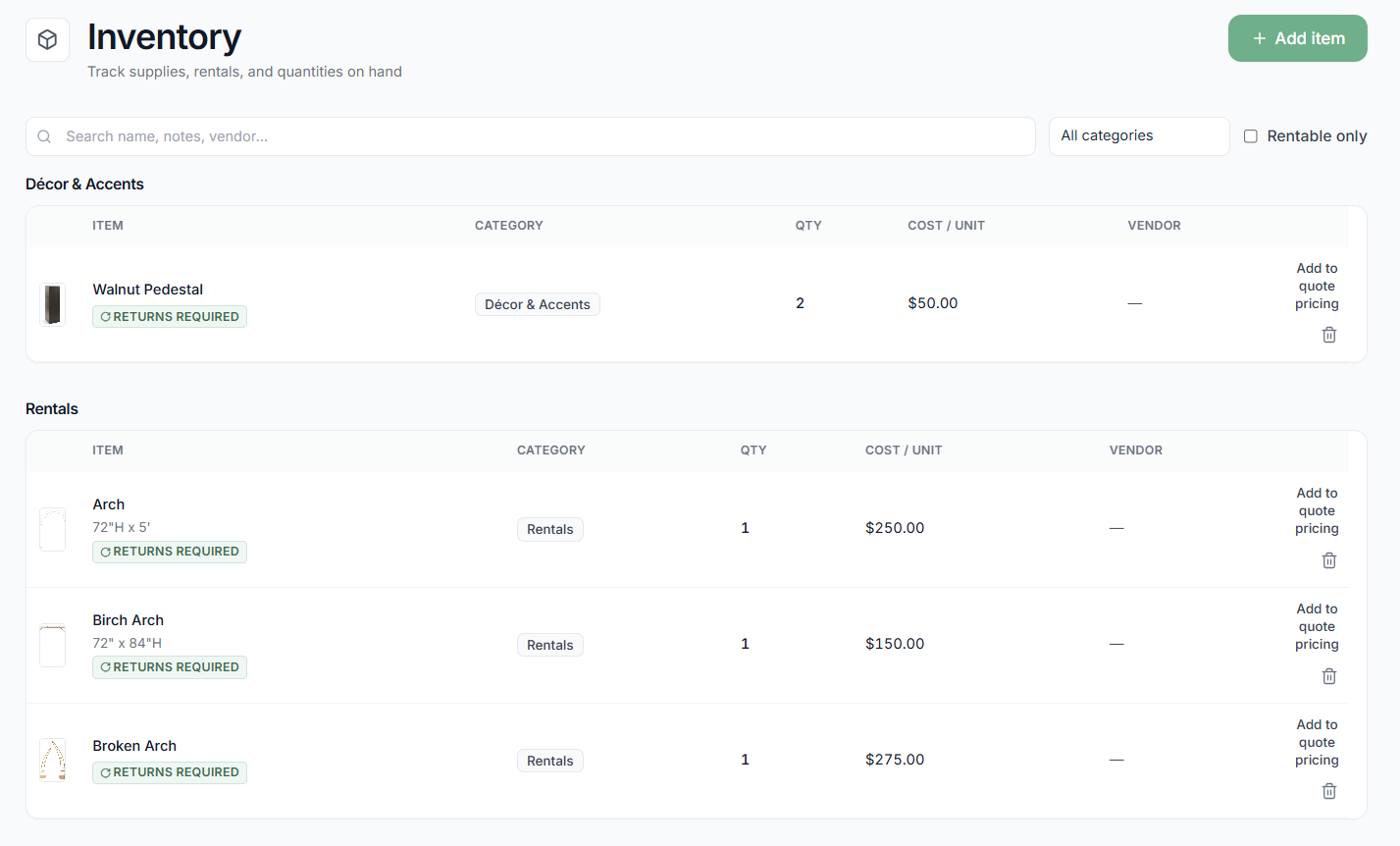This screenshot has height=846, width=1400.
Task: Click the Rentals section heading
Action: click(x=52, y=409)
